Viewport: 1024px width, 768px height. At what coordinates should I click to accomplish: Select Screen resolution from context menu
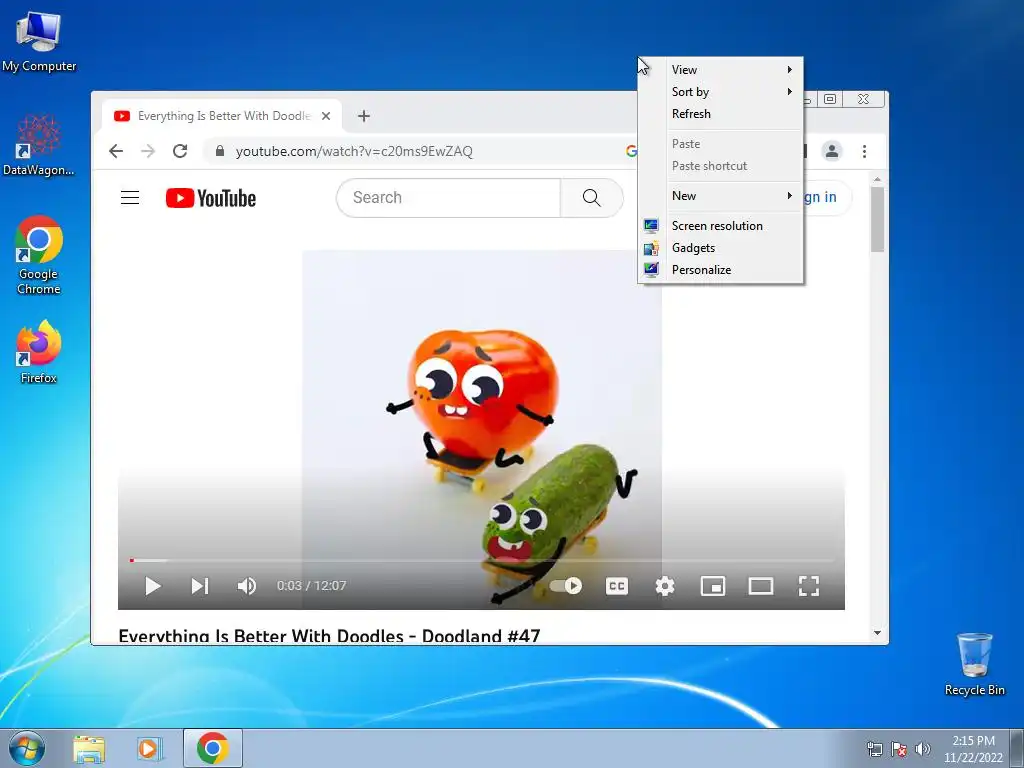tap(720, 226)
